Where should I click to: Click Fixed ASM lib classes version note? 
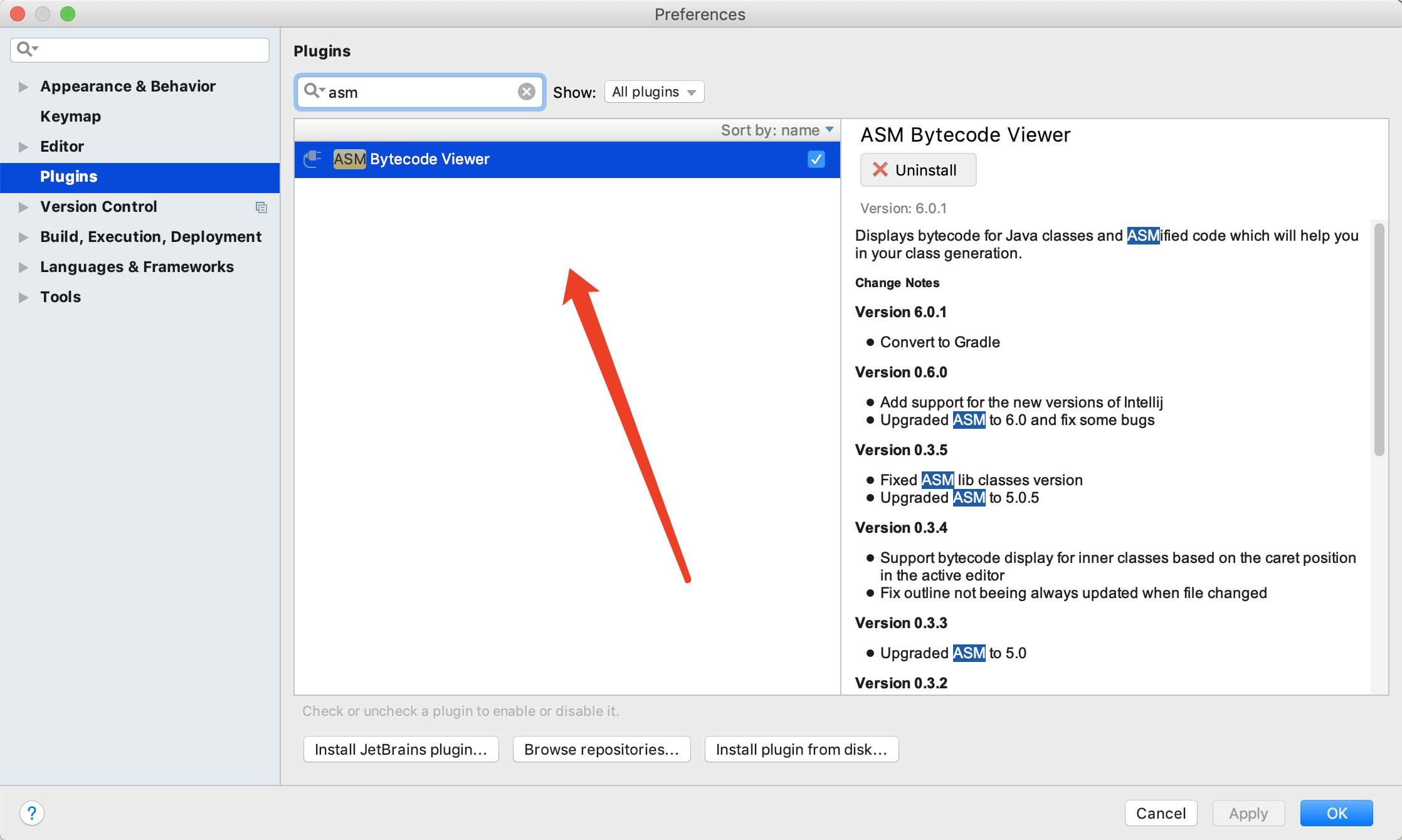click(981, 480)
